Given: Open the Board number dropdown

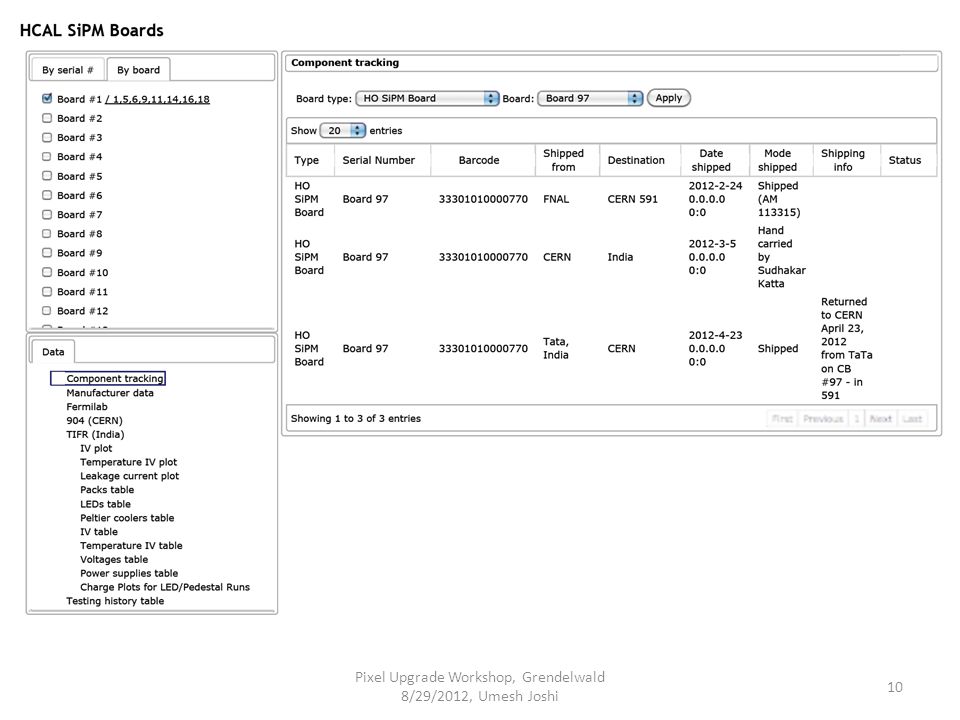Looking at the screenshot, I should [590, 98].
